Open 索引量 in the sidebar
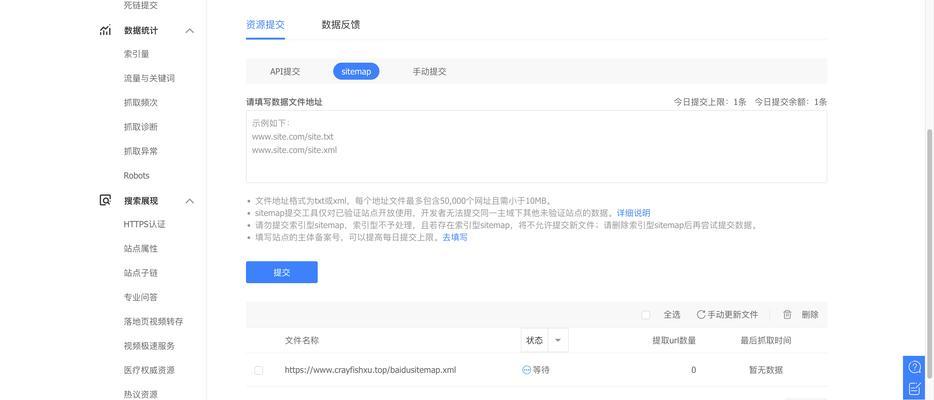This screenshot has height=400, width=934. (x=136, y=54)
